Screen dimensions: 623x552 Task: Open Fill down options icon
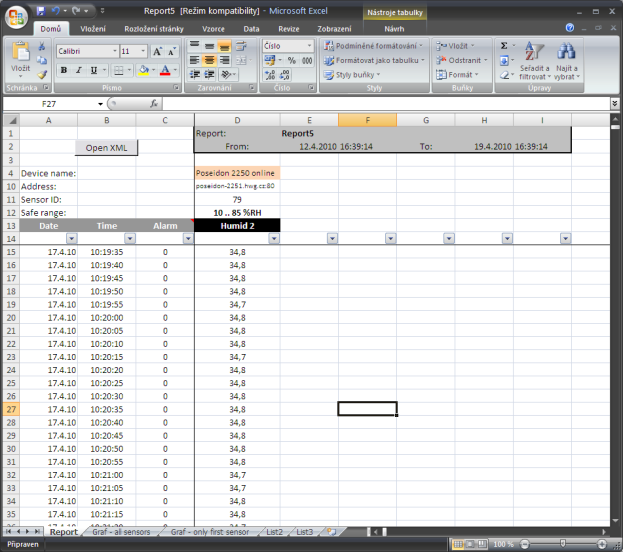coord(504,60)
